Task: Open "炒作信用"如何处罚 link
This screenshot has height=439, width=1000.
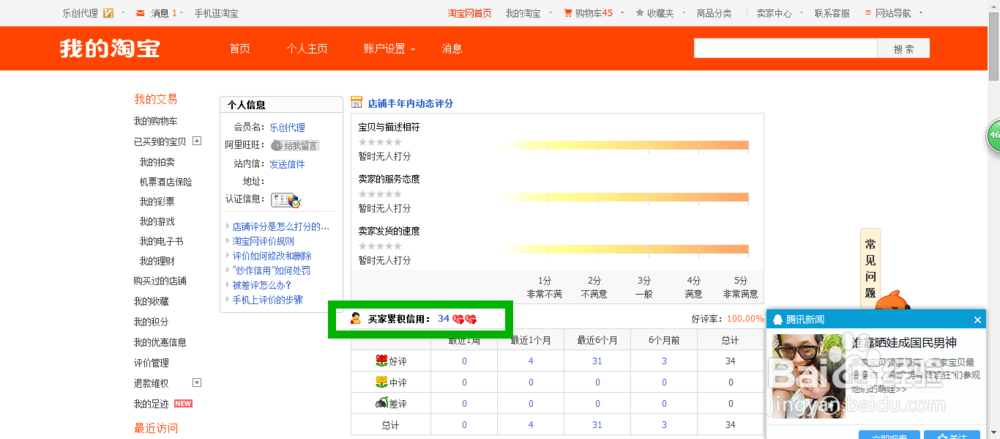Action: (x=272, y=271)
